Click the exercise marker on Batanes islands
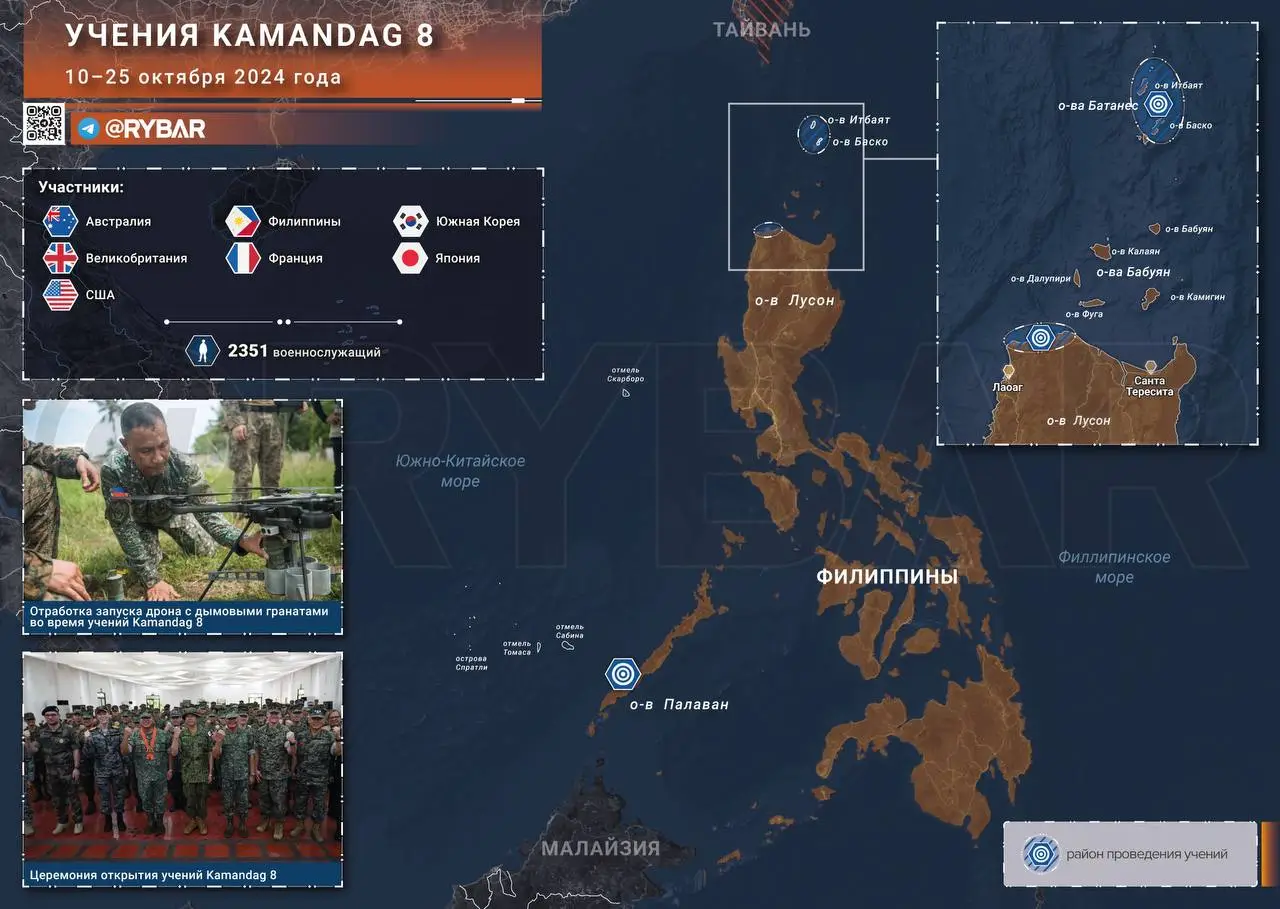1280x909 pixels. [x=1158, y=103]
